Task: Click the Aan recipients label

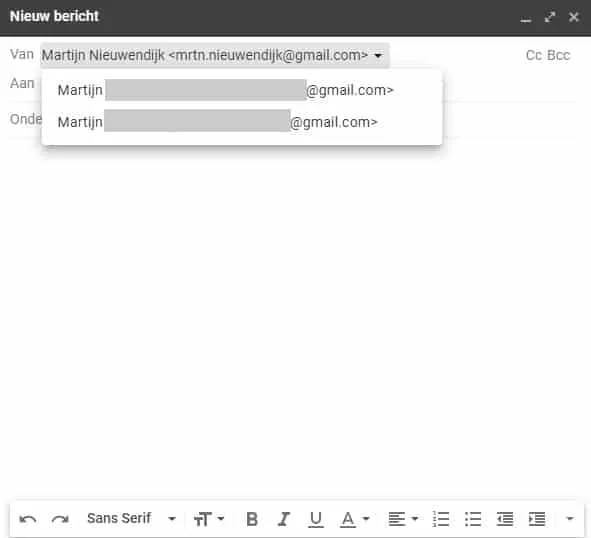Action: [22, 83]
